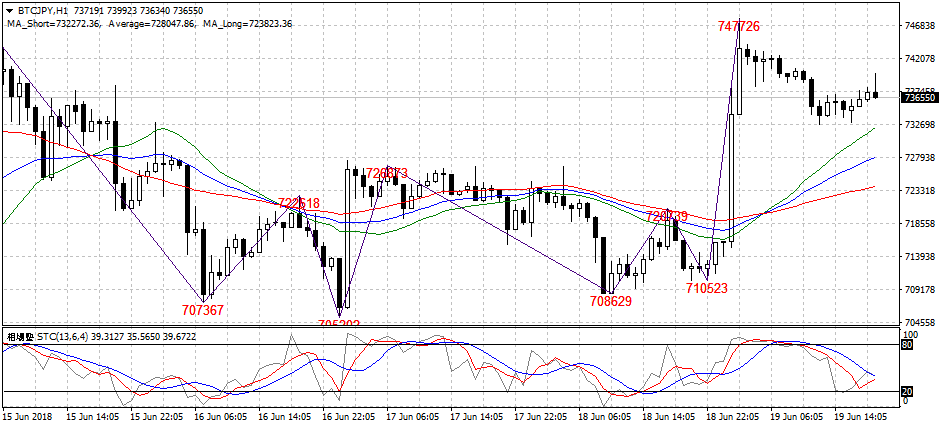Click the 20 level marker on oscillator
The image size is (942, 428).
coord(908,391)
